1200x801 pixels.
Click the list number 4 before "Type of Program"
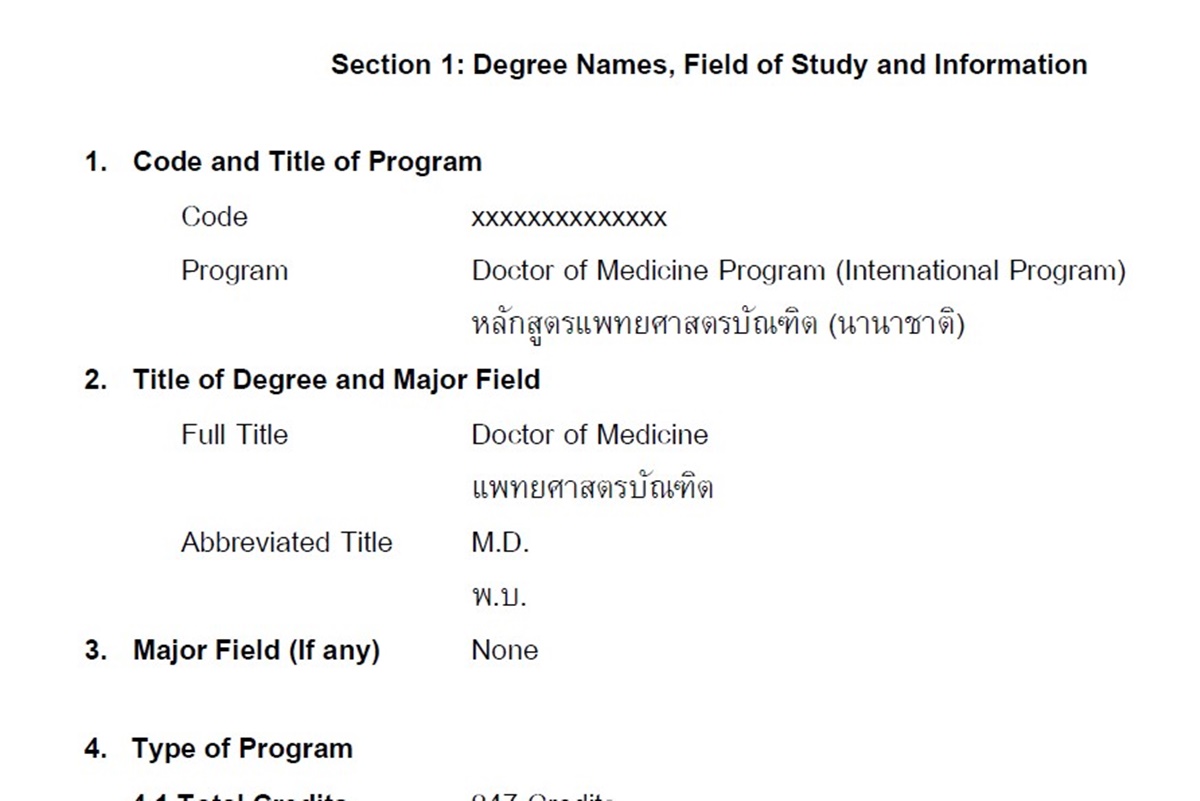(x=95, y=749)
